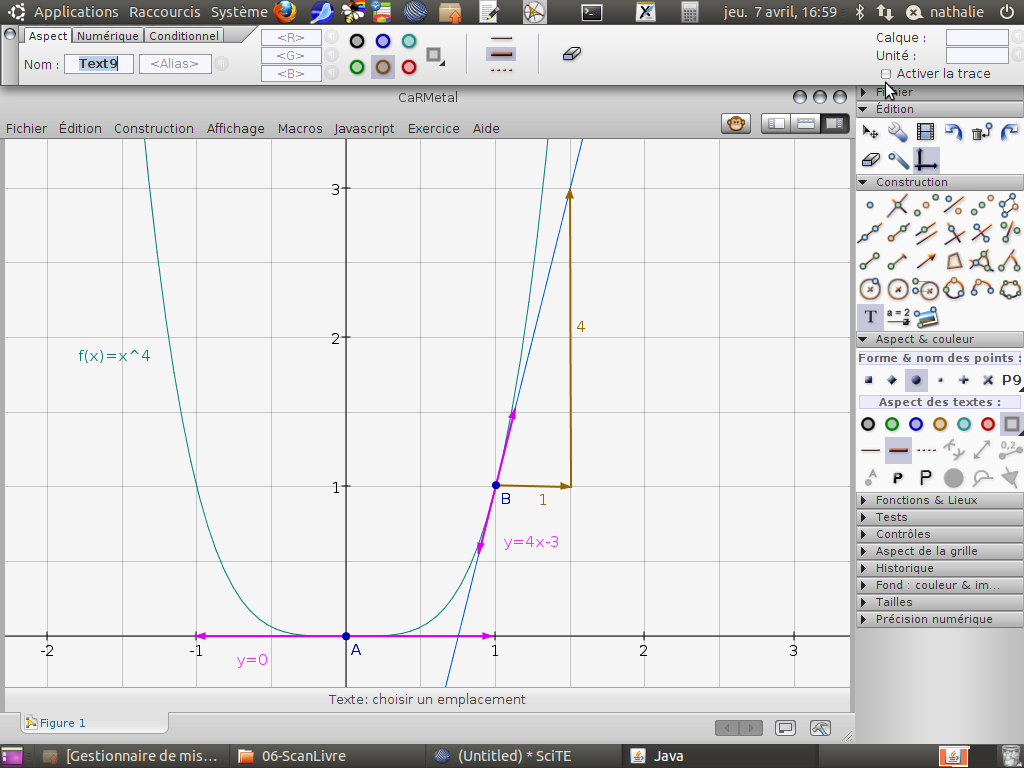This screenshot has height=768, width=1024.
Task: Click the monkey icon in the toolbar
Action: tap(736, 124)
